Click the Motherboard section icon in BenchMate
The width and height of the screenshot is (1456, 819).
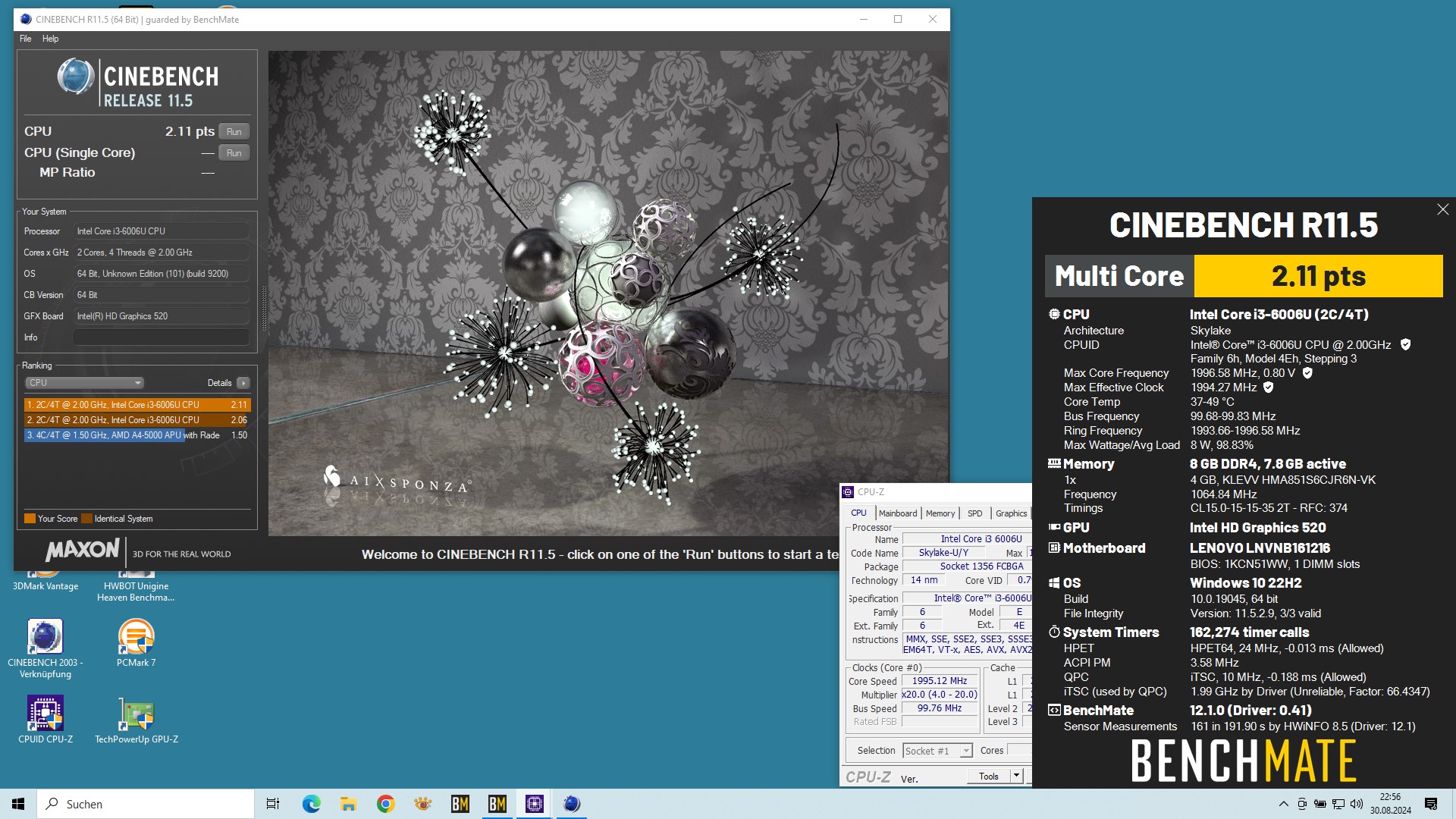tap(1054, 548)
